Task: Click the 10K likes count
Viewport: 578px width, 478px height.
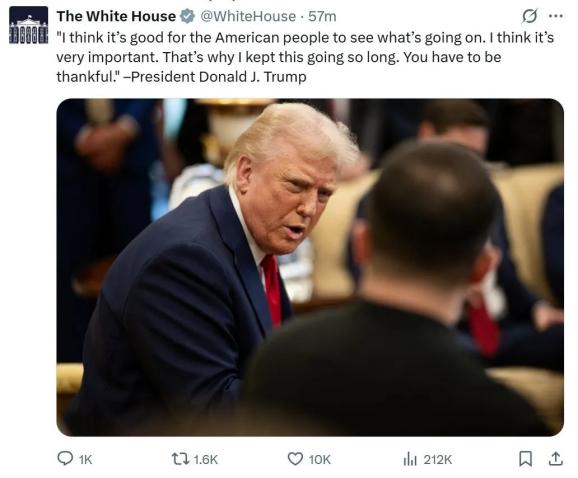Action: pyautogui.click(x=320, y=460)
